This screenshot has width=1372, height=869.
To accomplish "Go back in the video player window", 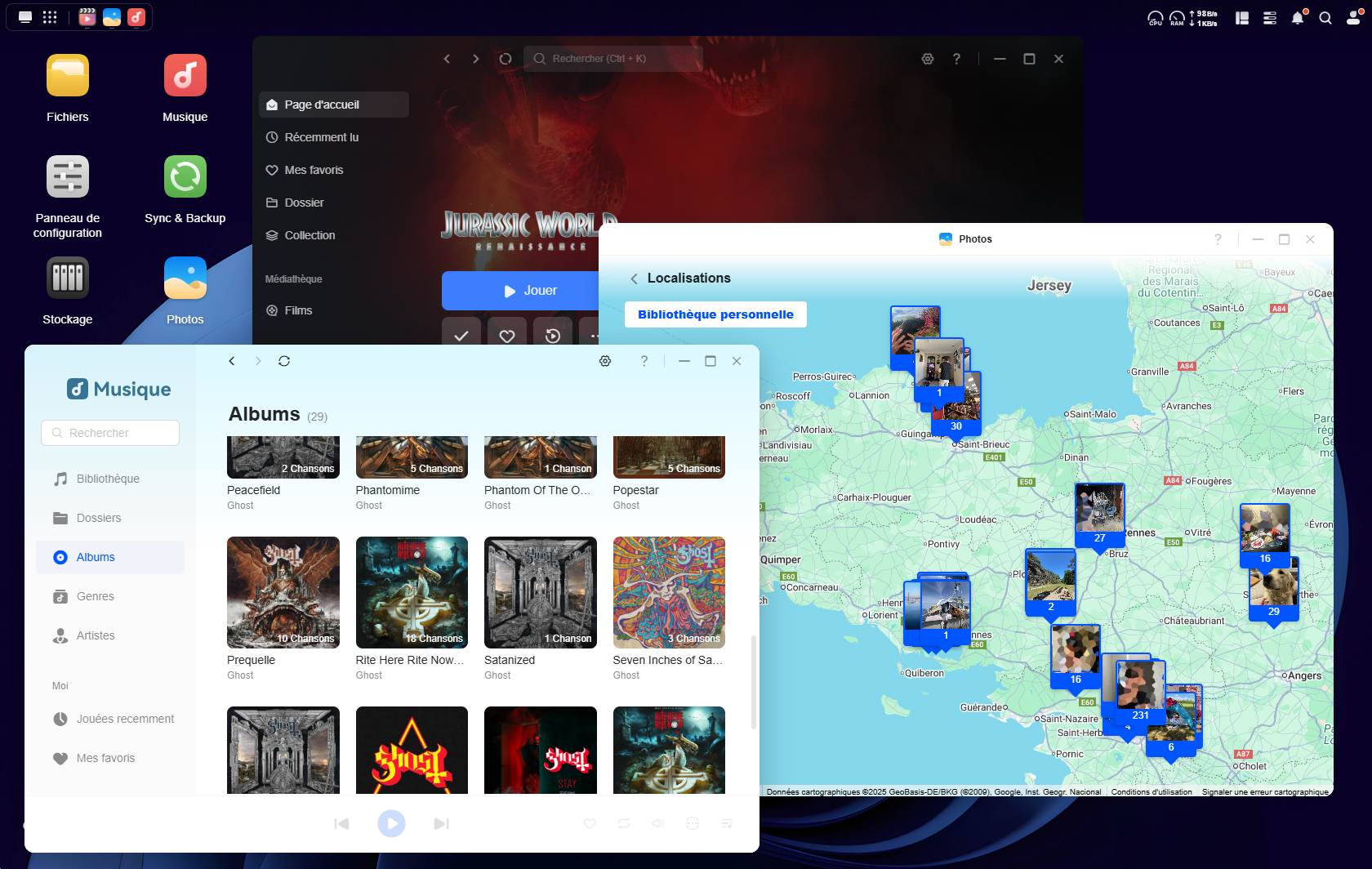I will tap(447, 59).
